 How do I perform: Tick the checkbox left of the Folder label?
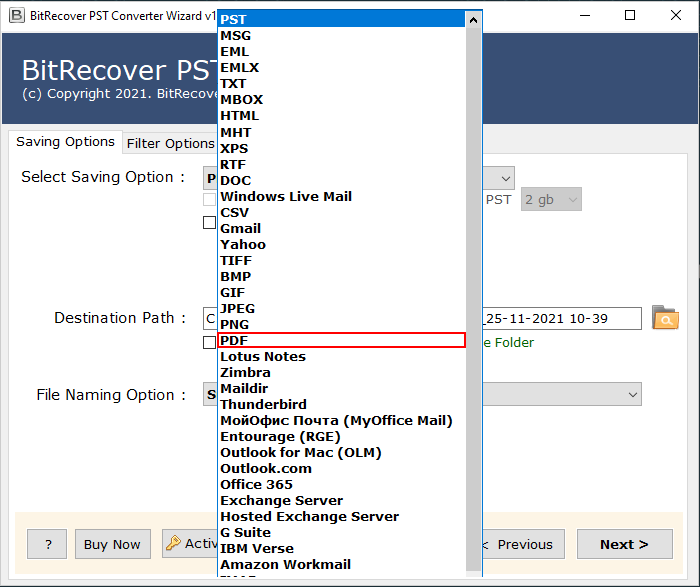tap(210, 343)
